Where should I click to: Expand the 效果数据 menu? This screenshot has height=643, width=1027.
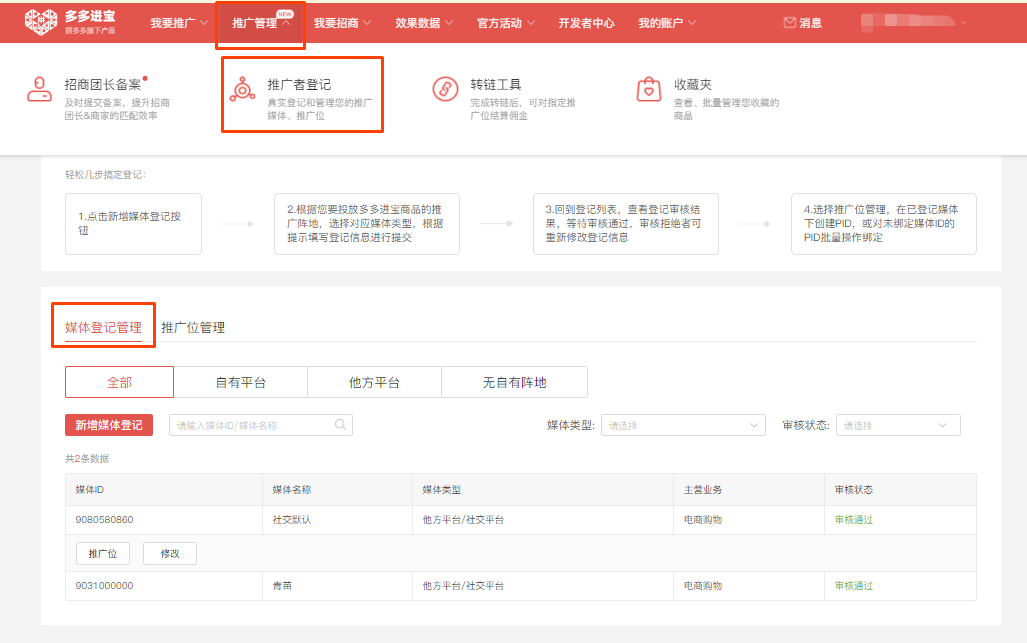click(x=424, y=23)
